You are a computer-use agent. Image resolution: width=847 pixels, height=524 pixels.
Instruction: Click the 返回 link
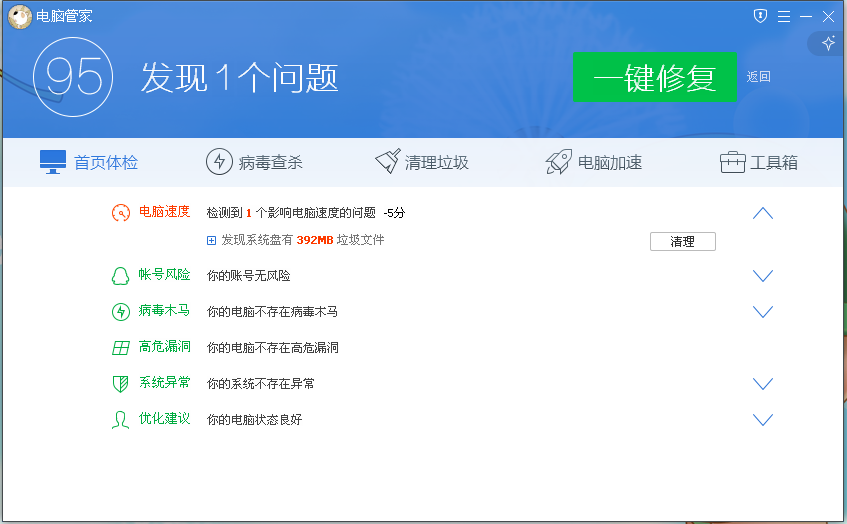(758, 77)
